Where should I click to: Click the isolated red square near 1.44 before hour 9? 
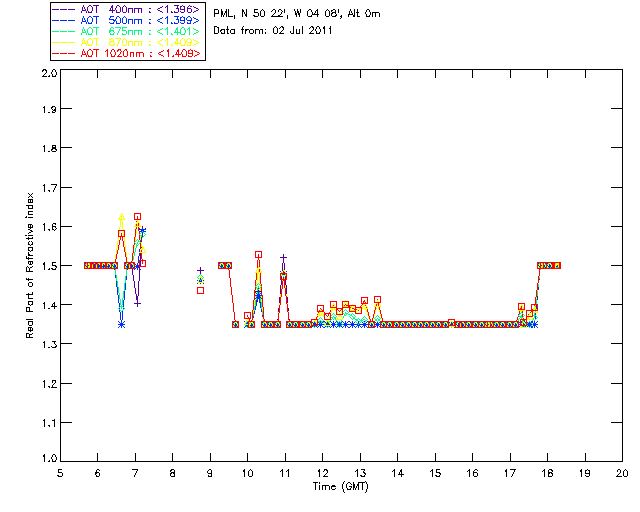pos(200,291)
